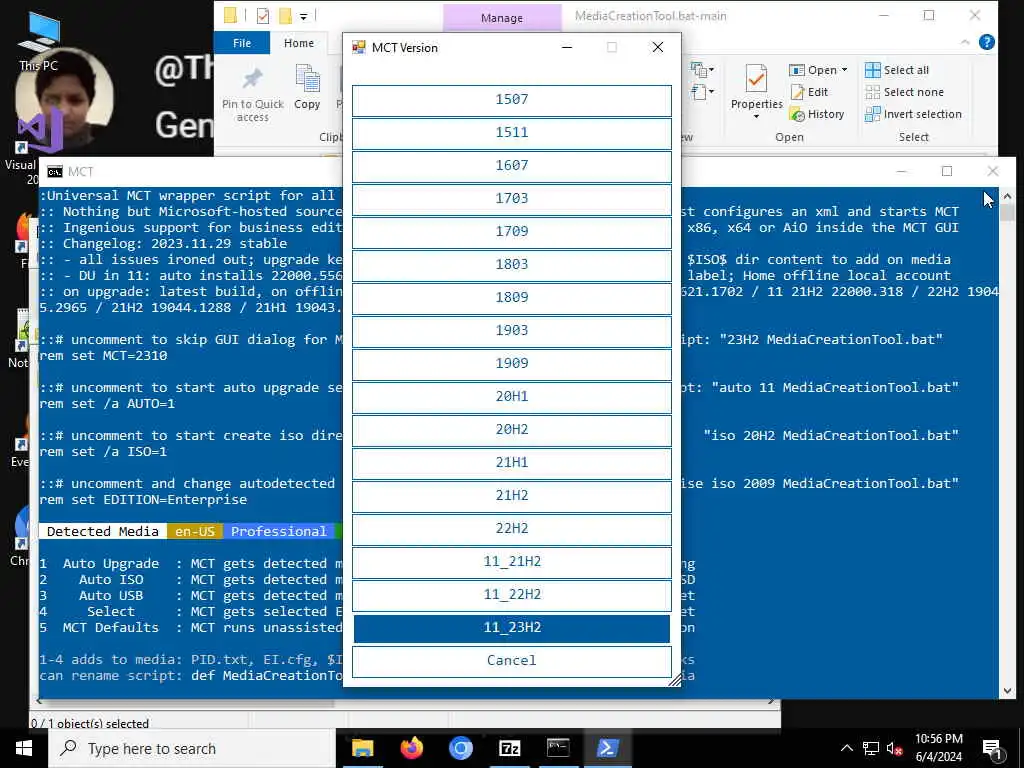The image size is (1024, 768).
Task: Click the Professional edition label in console
Action: pos(278,532)
